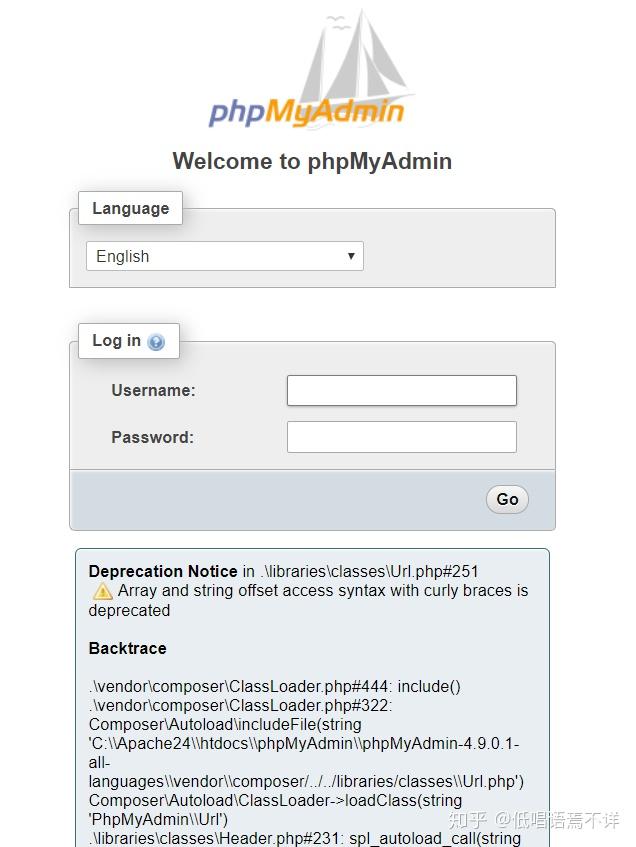Screen dimensions: 636x847
Task: Select the Language dropdown arrow
Action: [351, 256]
